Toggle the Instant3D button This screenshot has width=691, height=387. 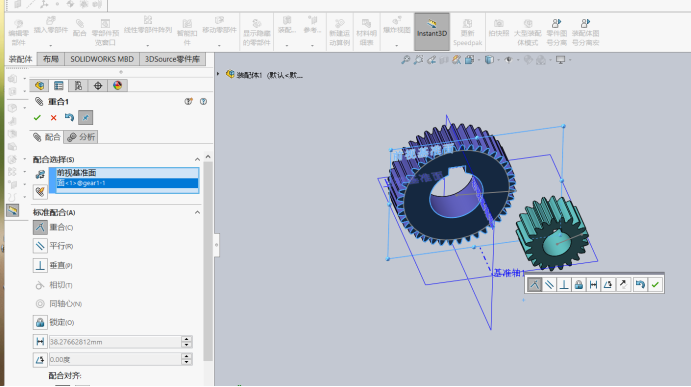[x=432, y=32]
